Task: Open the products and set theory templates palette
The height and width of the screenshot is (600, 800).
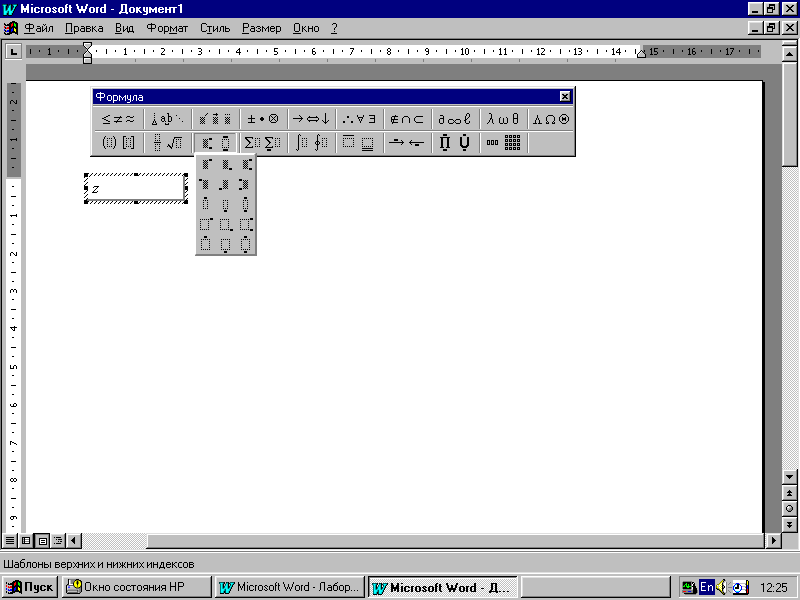Action: 455,142
